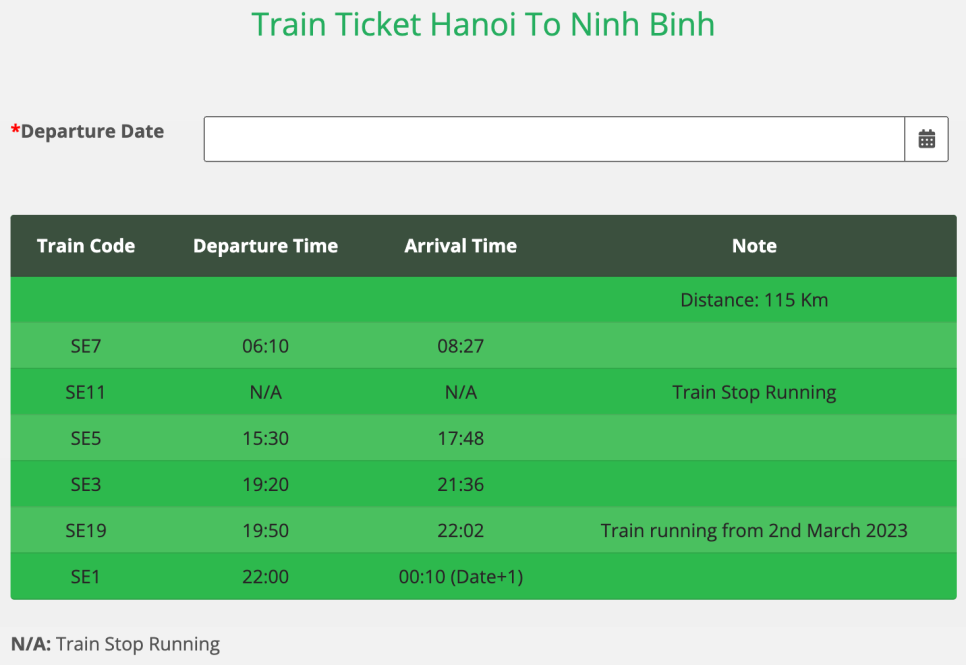
Task: Click the 08:27 arrival time cell
Action: (460, 346)
